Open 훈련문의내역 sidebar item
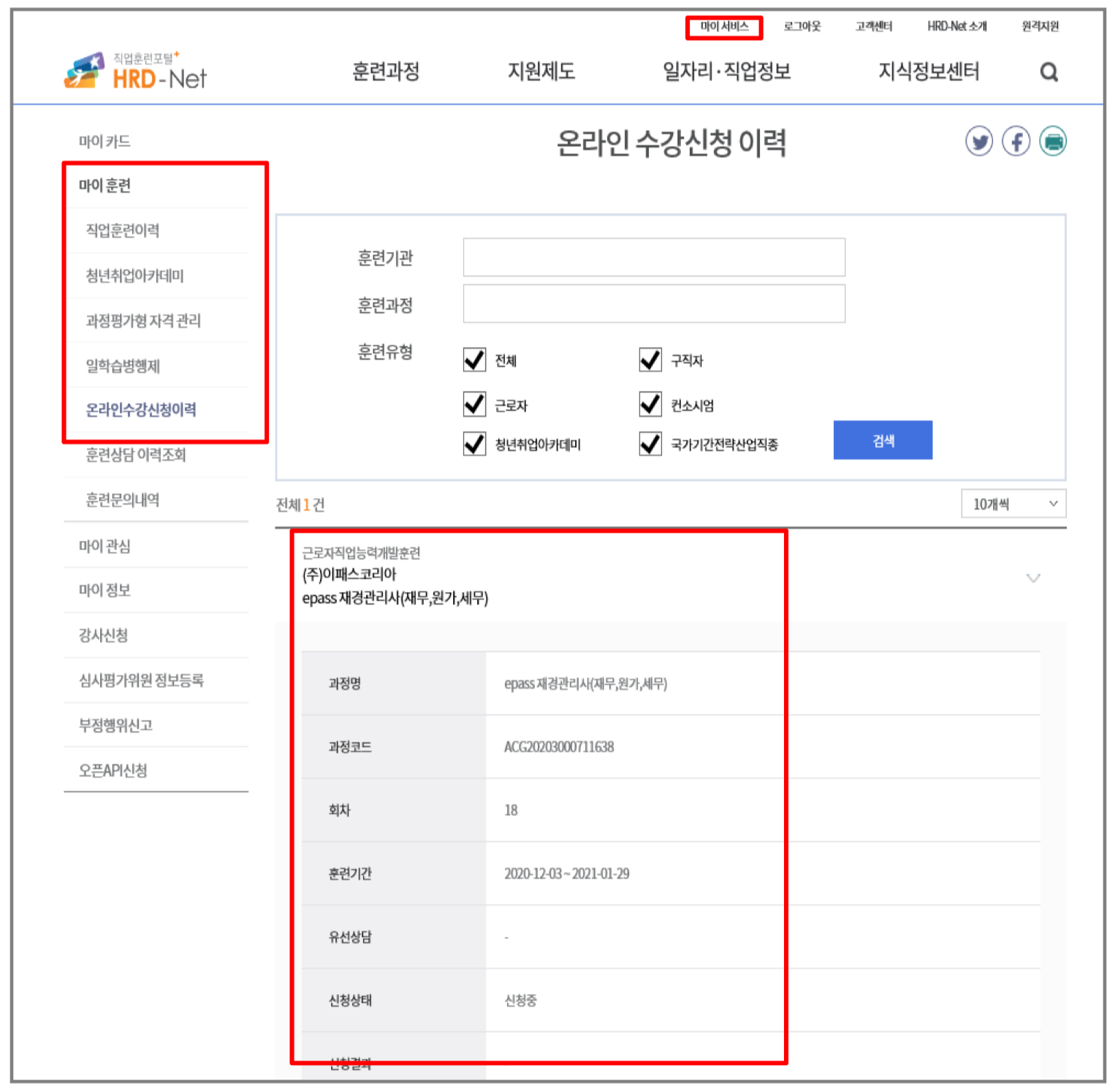Viewport: 1115px width, 1092px height. pos(123,500)
